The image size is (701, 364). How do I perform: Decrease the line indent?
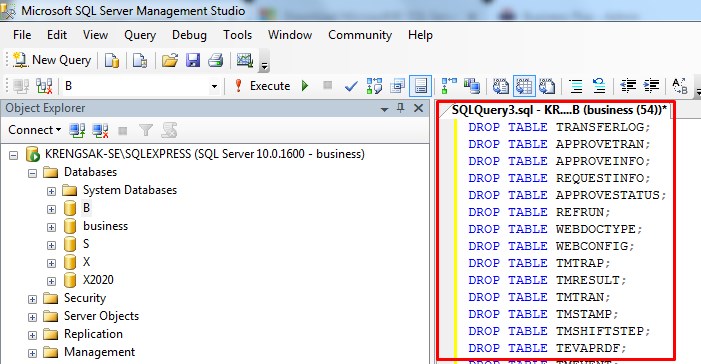628,86
